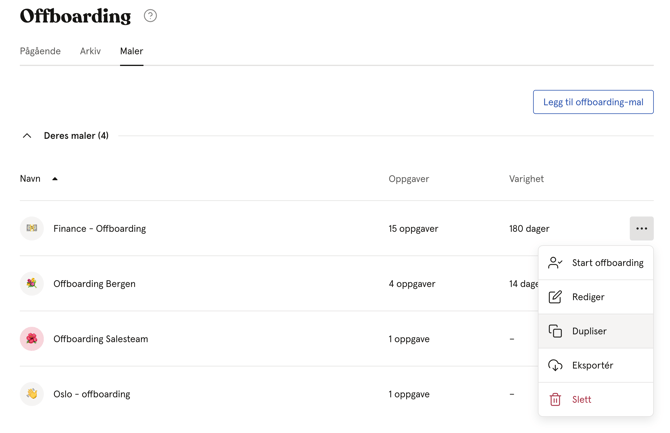Open the Offboarding Salesteam template
Viewport: 670px width, 433px height.
click(100, 339)
